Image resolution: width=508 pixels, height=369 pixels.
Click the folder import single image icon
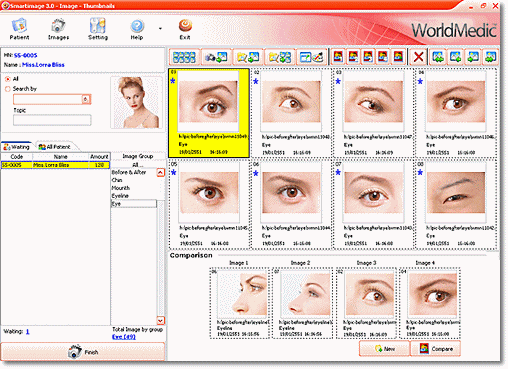click(x=248, y=57)
